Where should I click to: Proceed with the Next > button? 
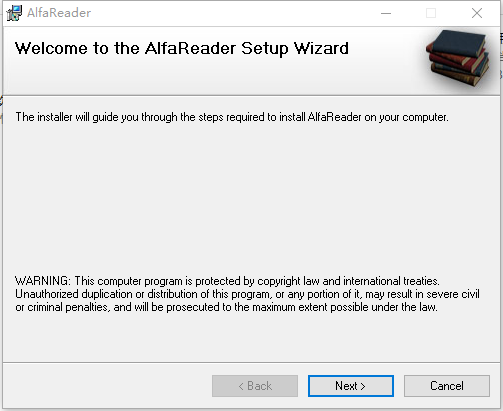pos(351,386)
